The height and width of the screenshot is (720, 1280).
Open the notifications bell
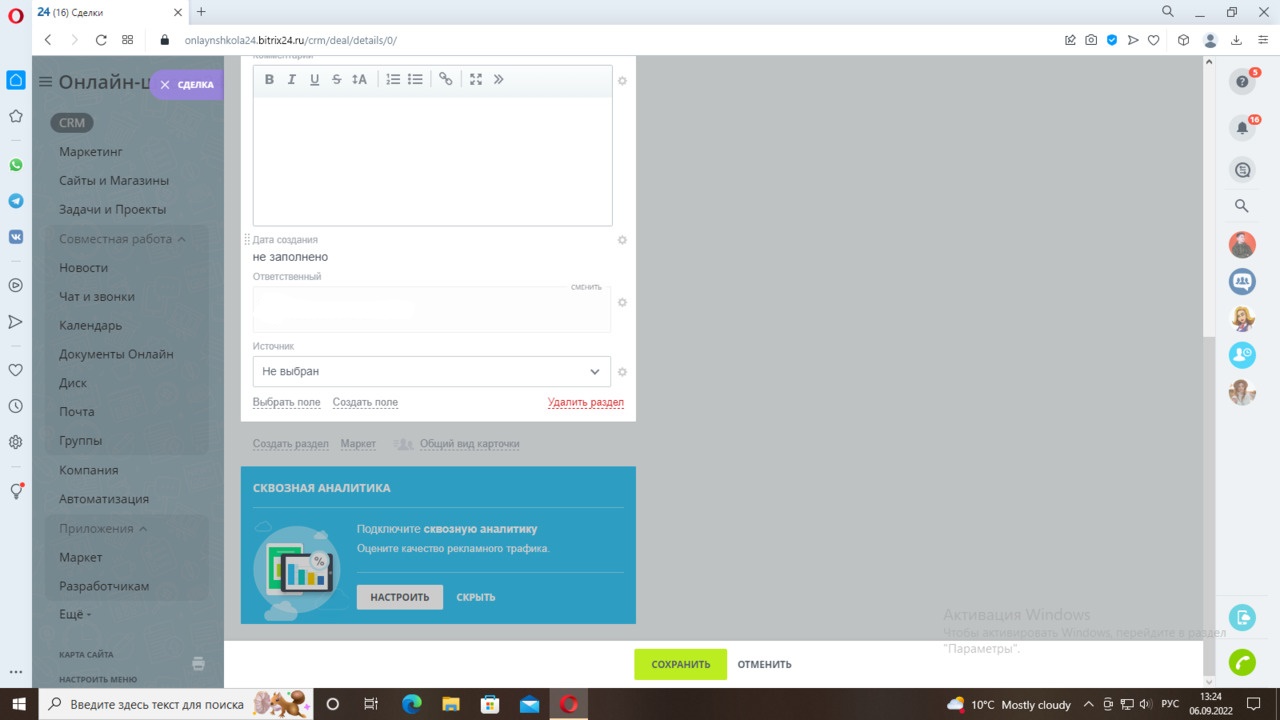point(1243,128)
